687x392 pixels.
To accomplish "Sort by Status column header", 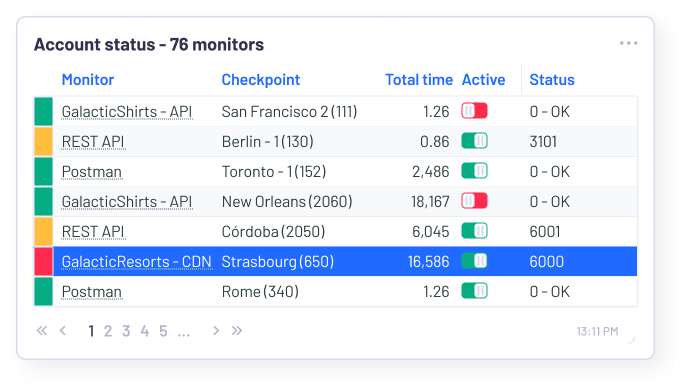I will (552, 80).
